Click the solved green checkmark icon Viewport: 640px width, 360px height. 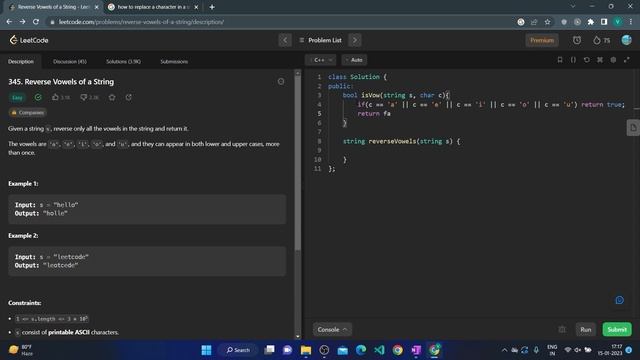38,97
